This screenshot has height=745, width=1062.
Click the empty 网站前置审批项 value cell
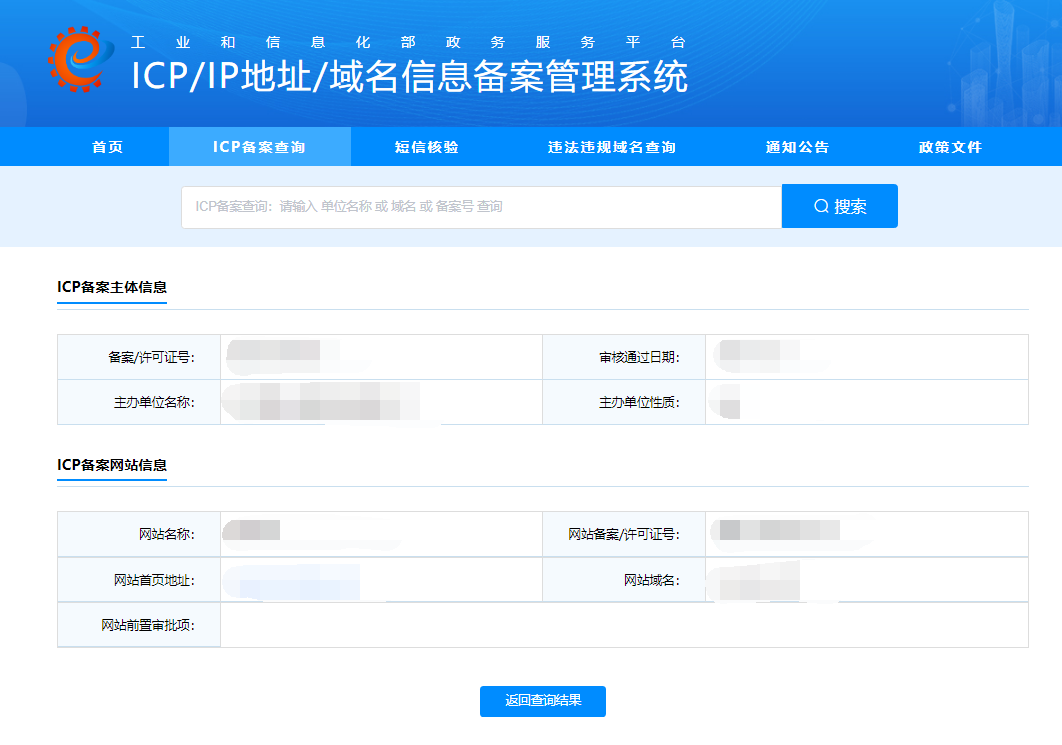point(624,625)
